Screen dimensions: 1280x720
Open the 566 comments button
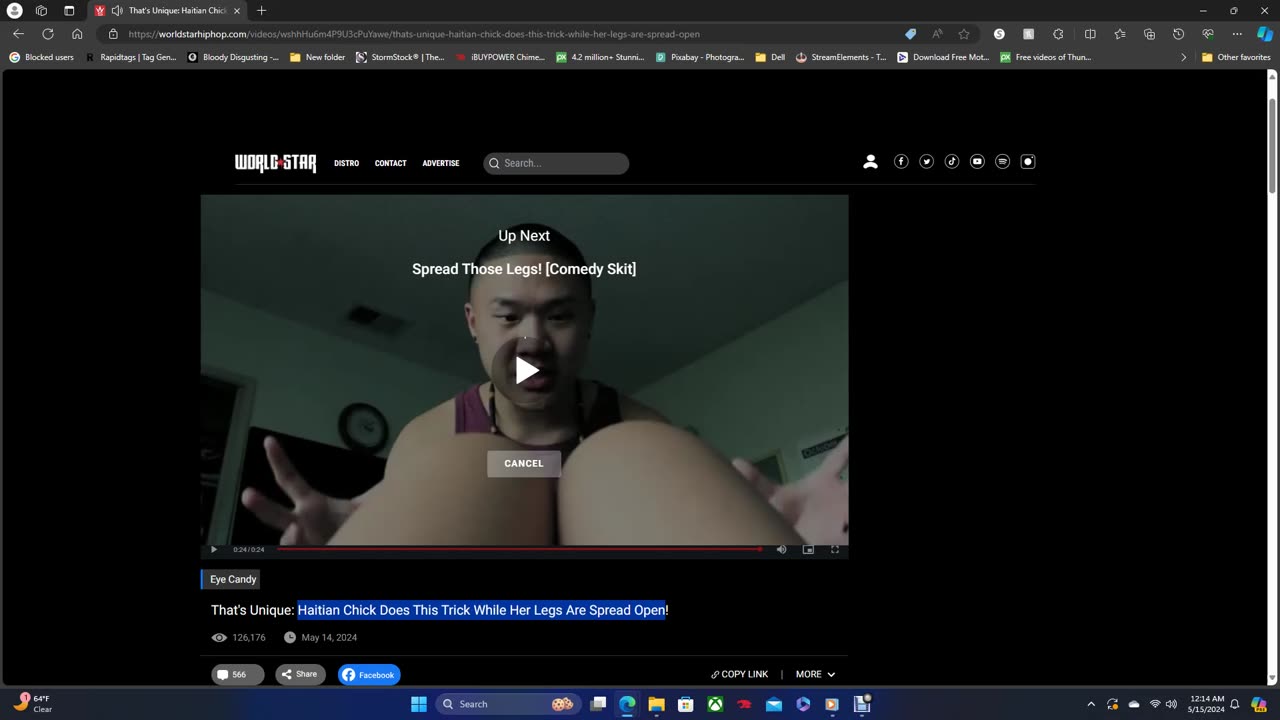pyautogui.click(x=237, y=675)
